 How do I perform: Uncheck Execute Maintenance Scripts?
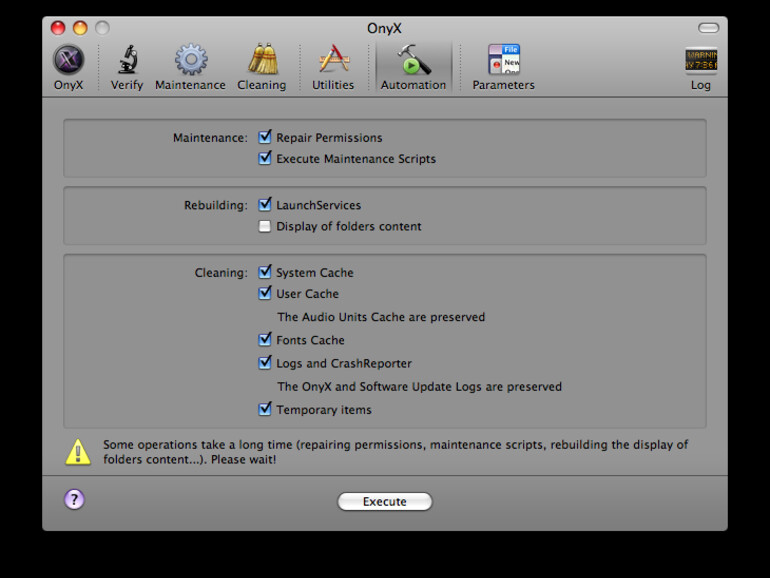pyautogui.click(x=265, y=158)
